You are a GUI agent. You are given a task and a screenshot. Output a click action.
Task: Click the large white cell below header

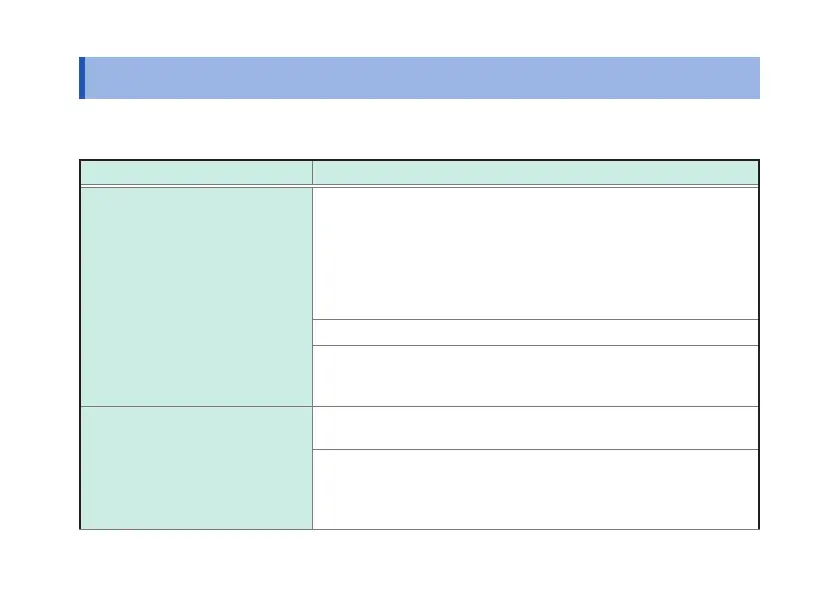535,252
